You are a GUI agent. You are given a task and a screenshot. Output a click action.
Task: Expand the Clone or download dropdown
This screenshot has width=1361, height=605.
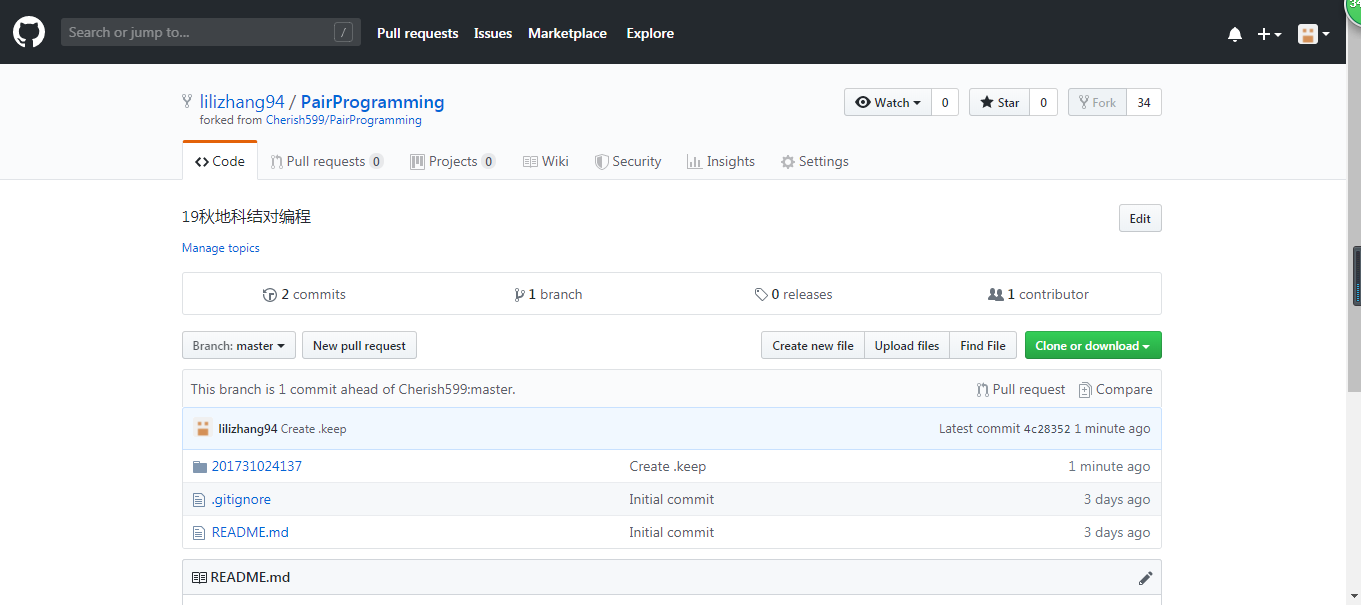click(x=1093, y=345)
